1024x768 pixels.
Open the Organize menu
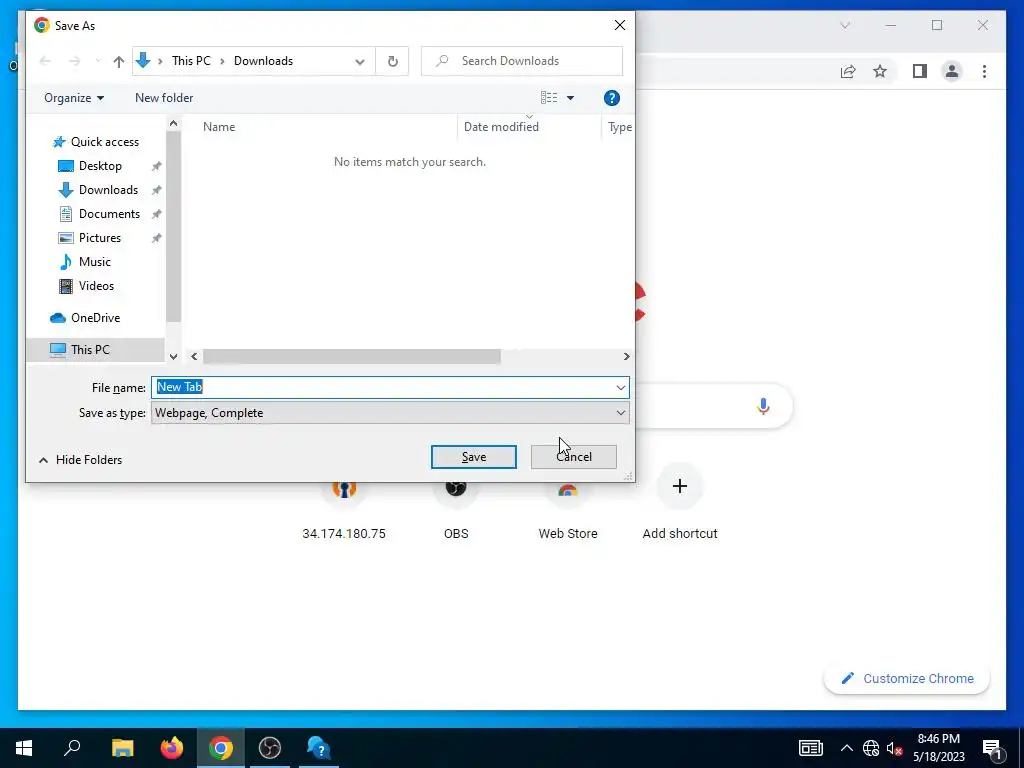pos(74,98)
